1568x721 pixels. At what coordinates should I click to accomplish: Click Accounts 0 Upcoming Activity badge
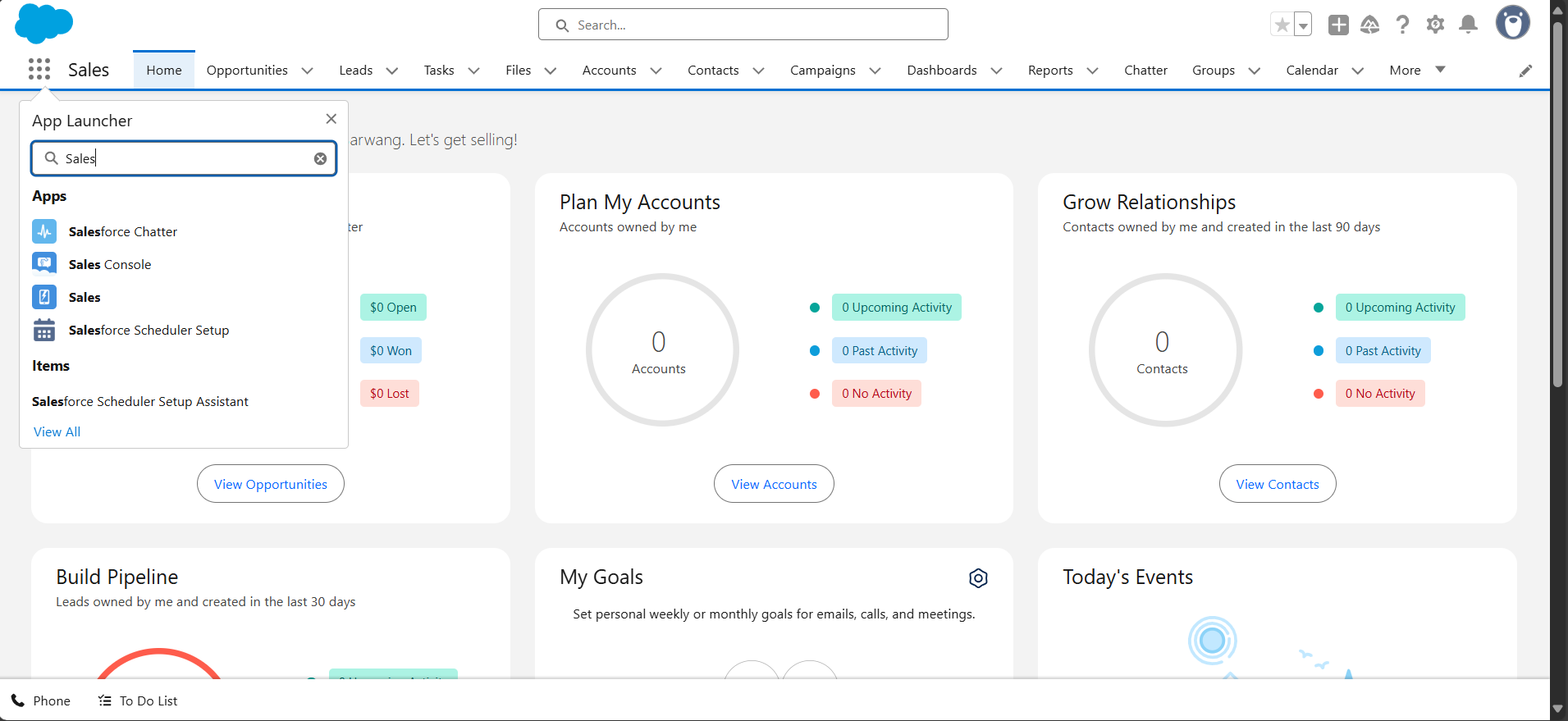pyautogui.click(x=897, y=308)
